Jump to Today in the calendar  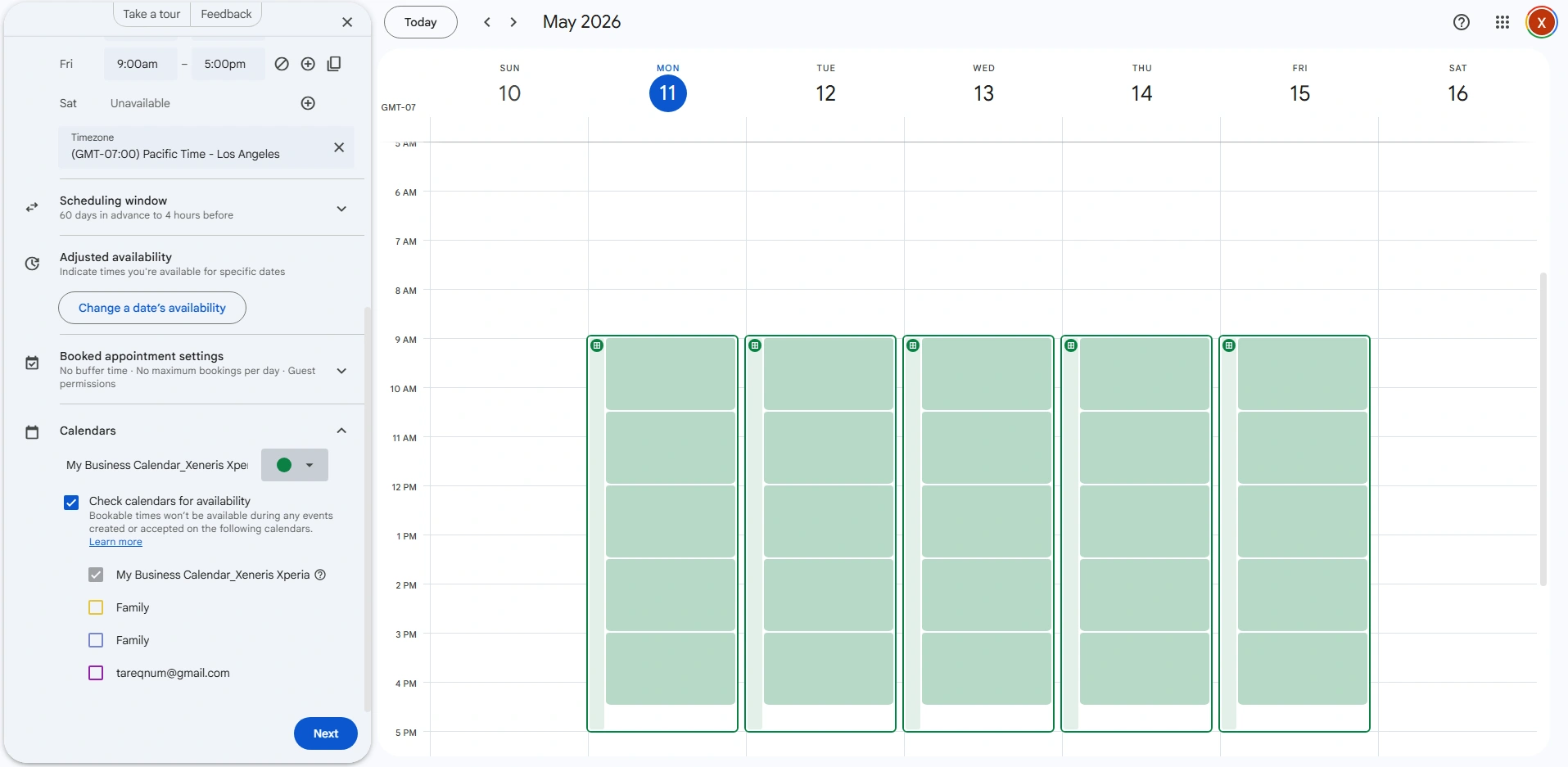point(421,22)
